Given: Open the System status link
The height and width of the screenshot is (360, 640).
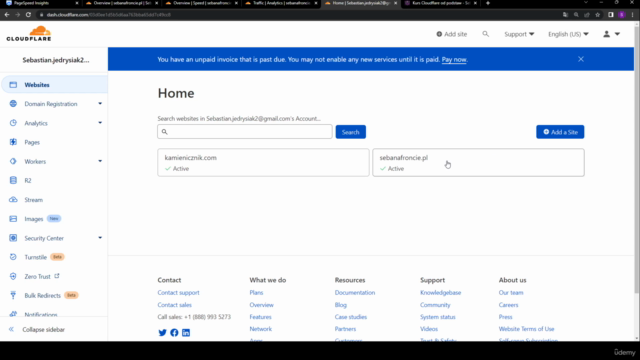Looking at the screenshot, I should [438, 317].
